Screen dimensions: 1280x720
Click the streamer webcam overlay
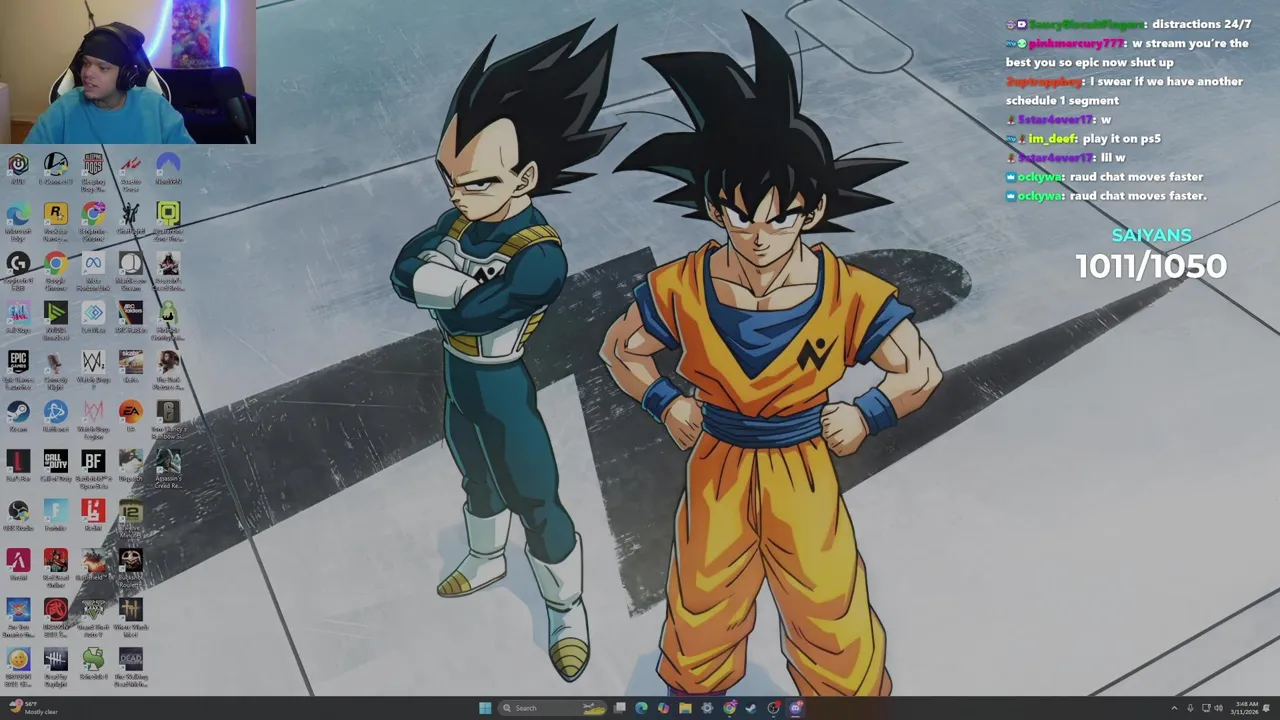pos(128,72)
